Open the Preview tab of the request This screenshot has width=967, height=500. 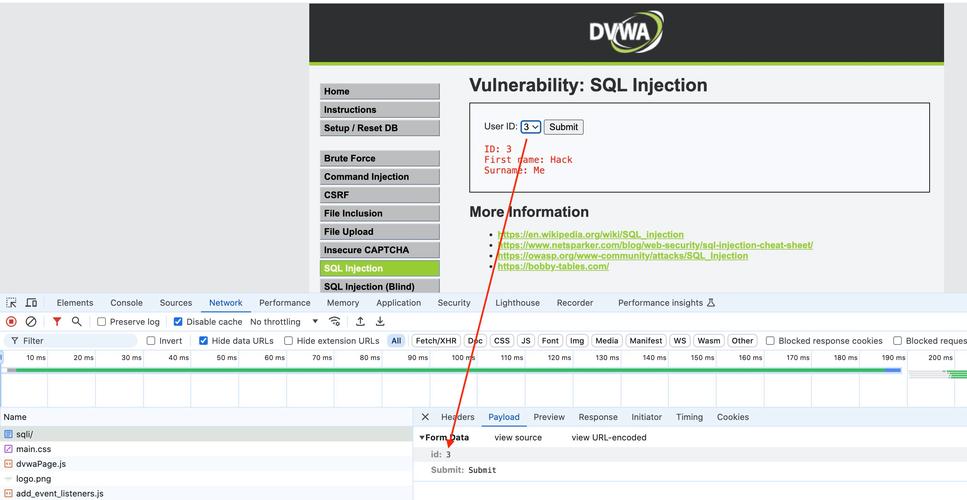pyautogui.click(x=549, y=417)
